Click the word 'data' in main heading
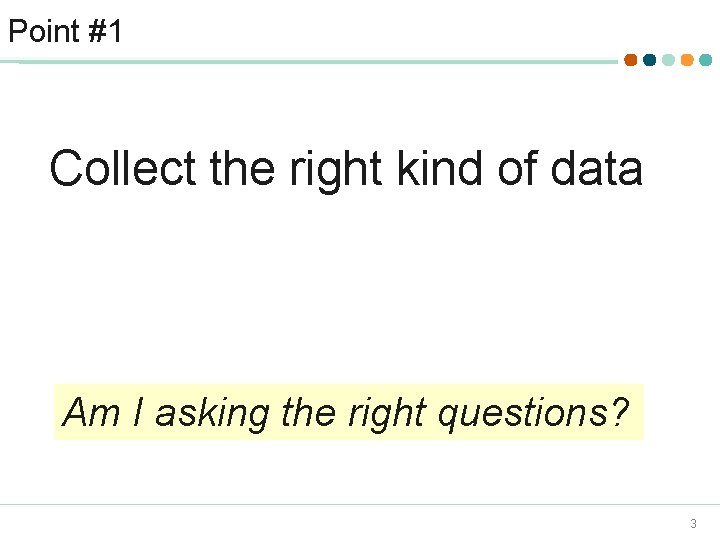Screen dimensions: 720x540 point(596,168)
